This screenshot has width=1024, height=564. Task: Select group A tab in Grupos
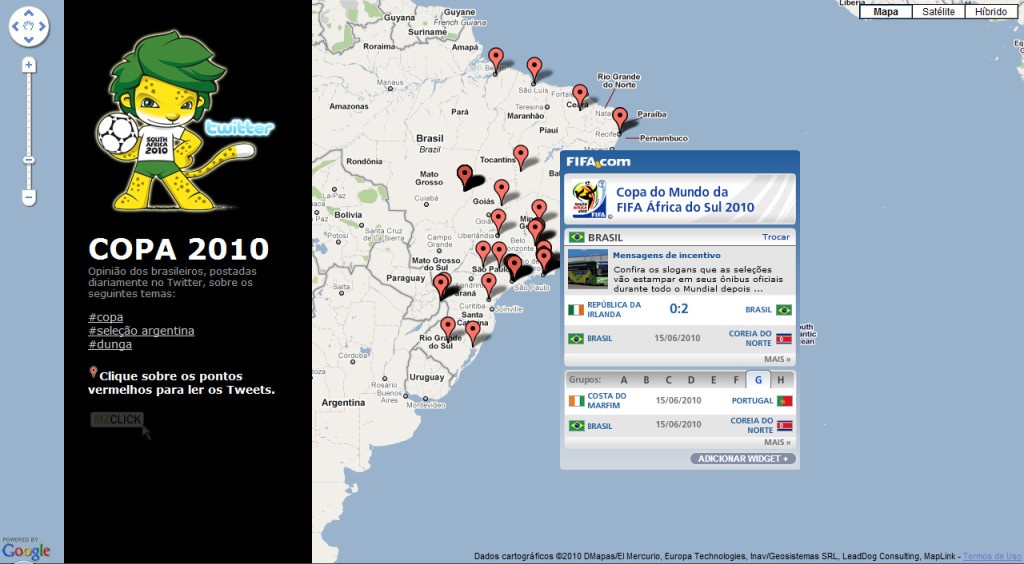pyautogui.click(x=624, y=380)
